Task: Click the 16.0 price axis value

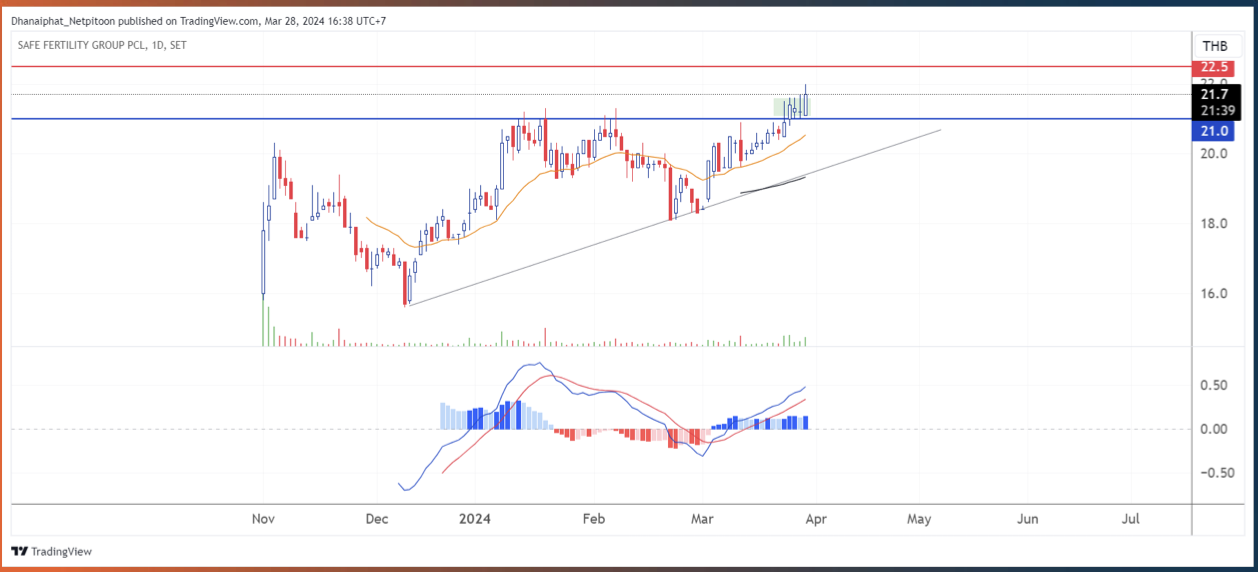Action: pyautogui.click(x=1213, y=293)
